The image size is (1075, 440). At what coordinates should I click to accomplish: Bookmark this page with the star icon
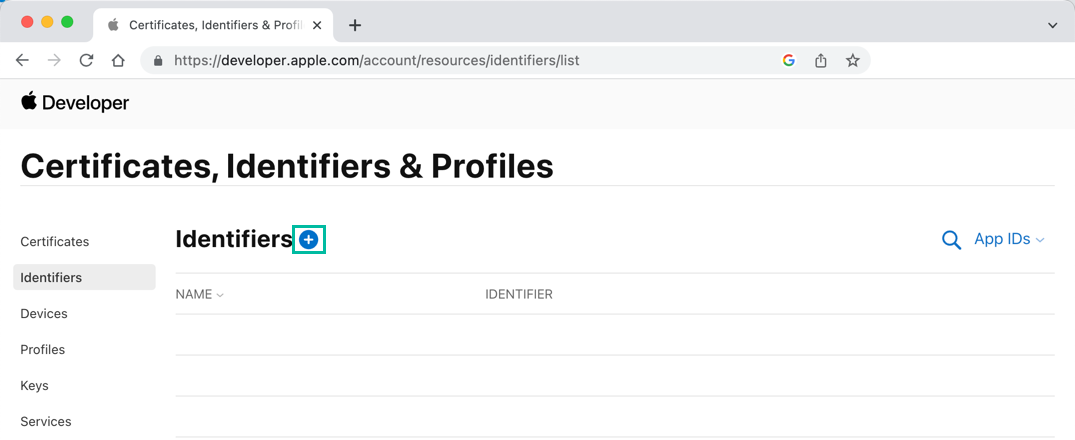853,60
